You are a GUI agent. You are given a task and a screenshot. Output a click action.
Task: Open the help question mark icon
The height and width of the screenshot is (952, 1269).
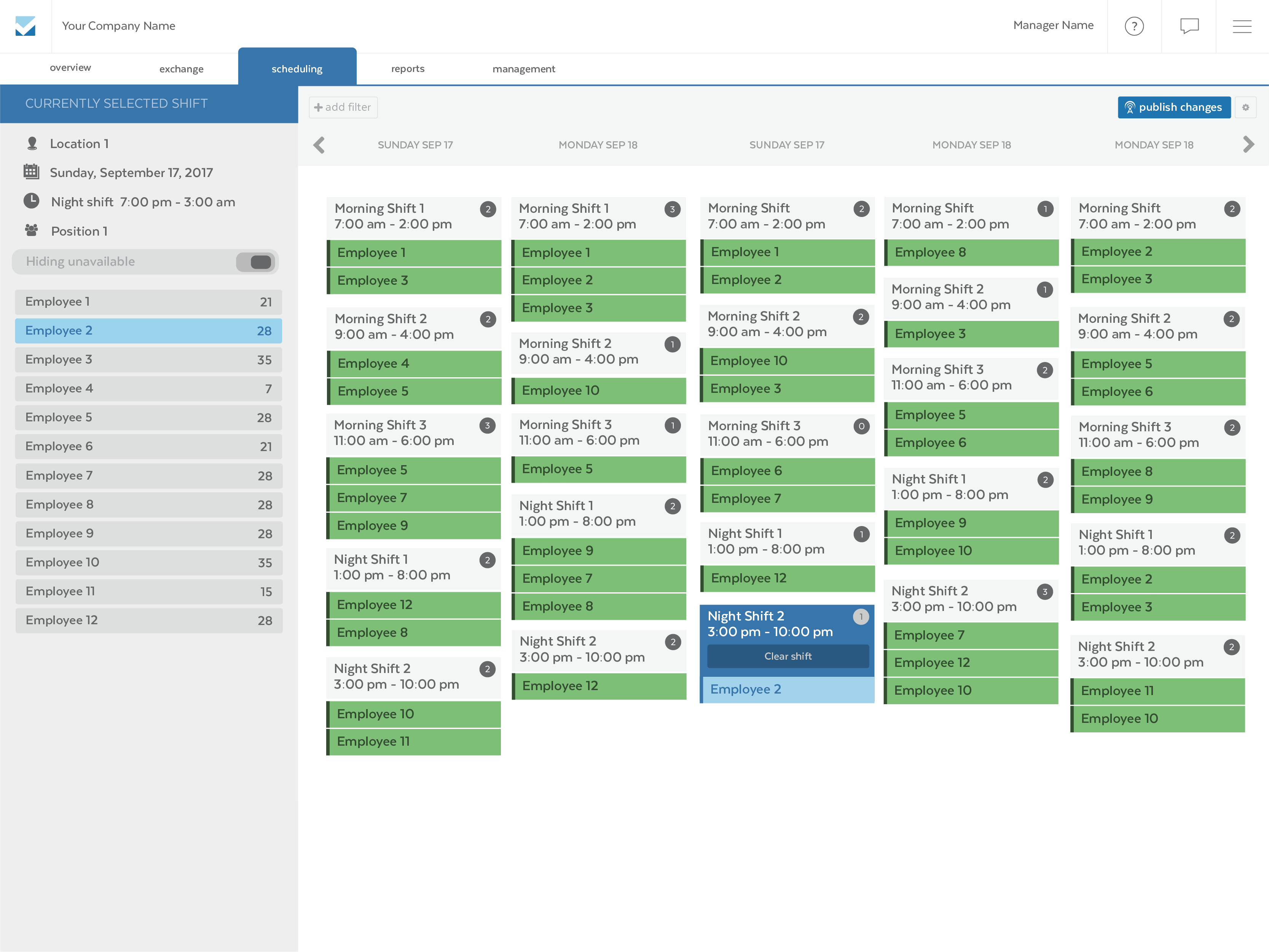[x=1134, y=26]
